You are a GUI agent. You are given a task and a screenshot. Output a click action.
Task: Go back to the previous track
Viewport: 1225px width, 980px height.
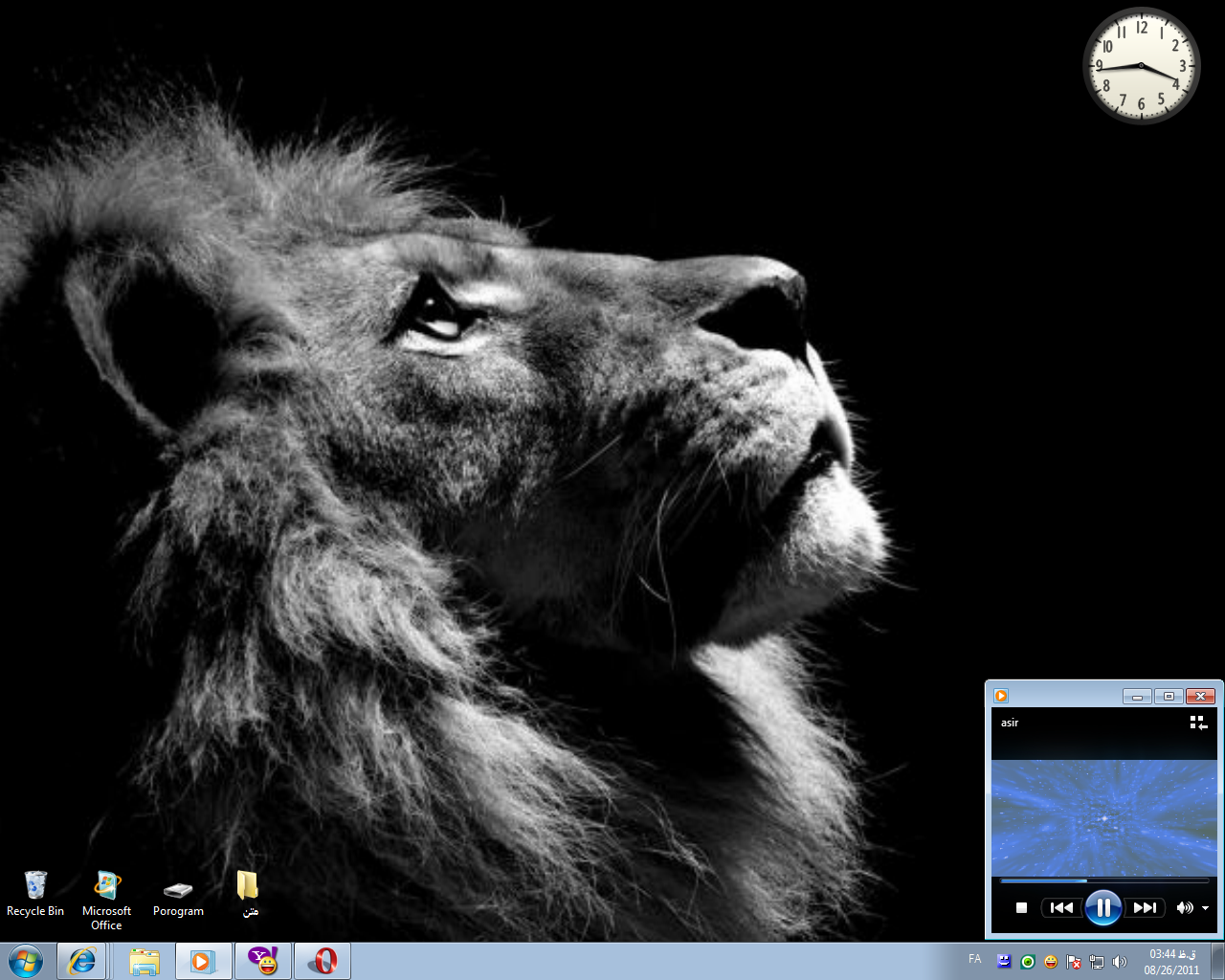pos(1061,907)
